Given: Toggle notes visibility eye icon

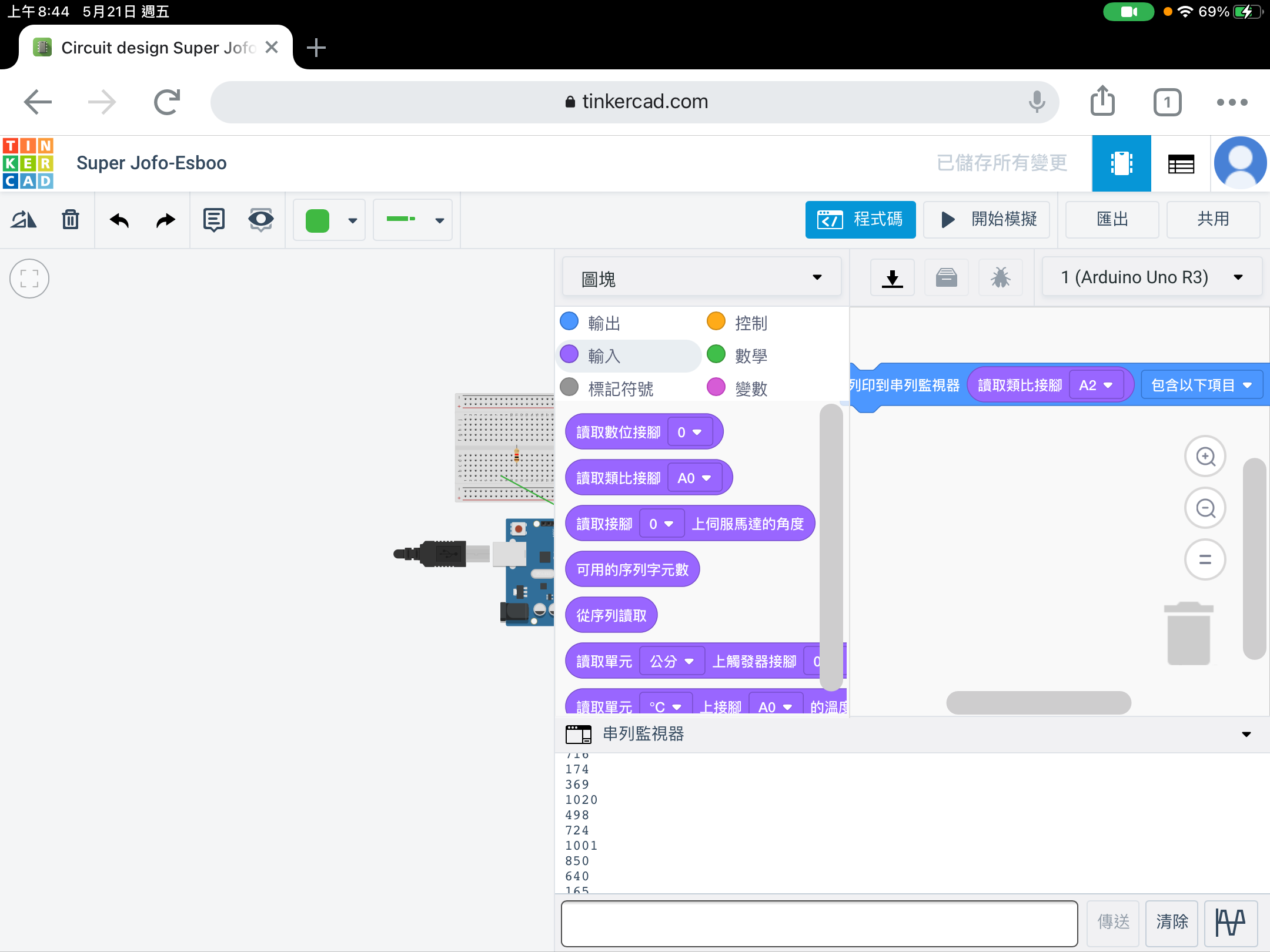Looking at the screenshot, I should tap(260, 220).
